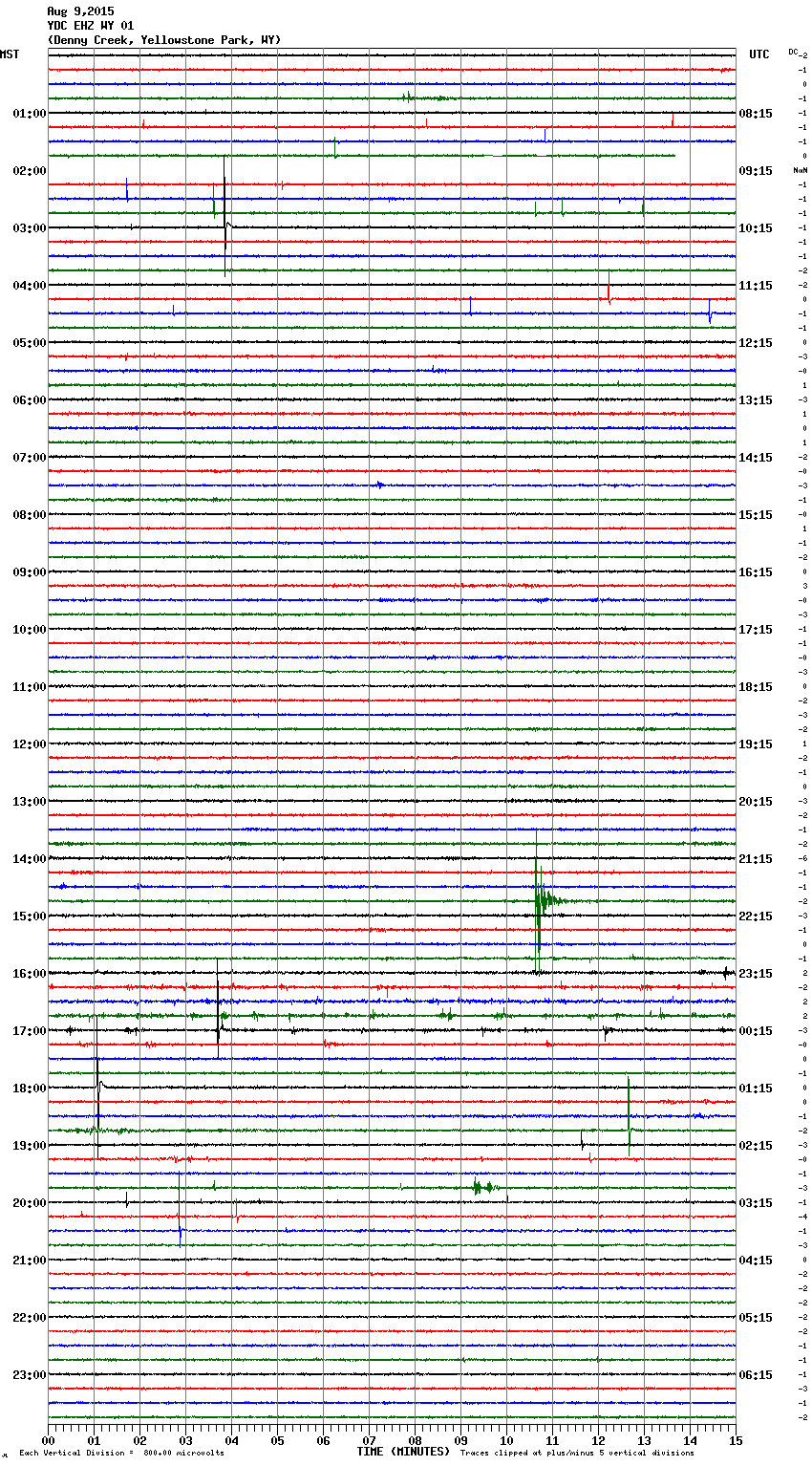Click the 02:15 UTC time label
The width and height of the screenshot is (812, 1466).
(756, 1146)
